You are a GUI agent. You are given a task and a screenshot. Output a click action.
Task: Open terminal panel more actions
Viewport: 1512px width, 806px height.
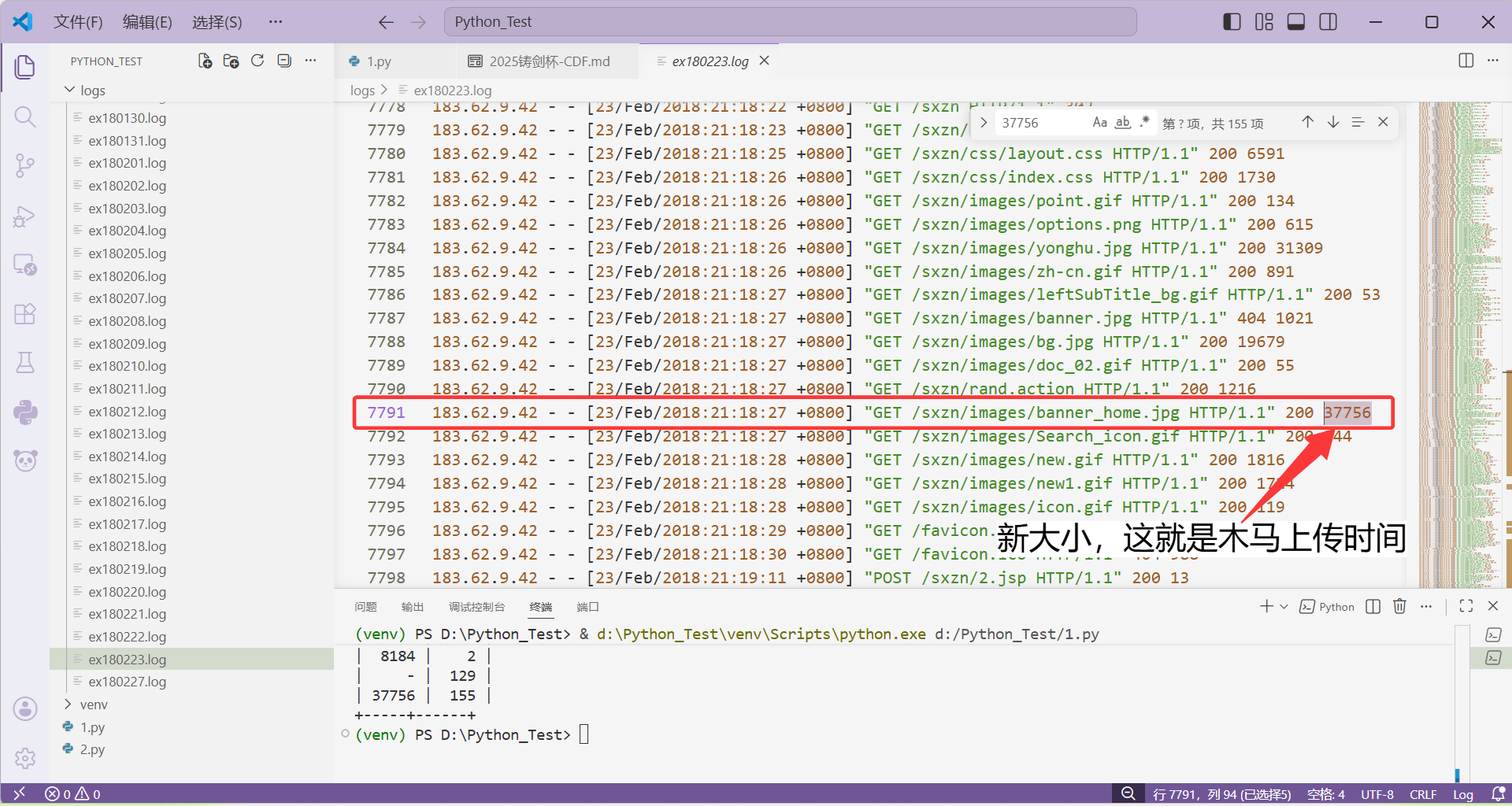tap(1426, 606)
